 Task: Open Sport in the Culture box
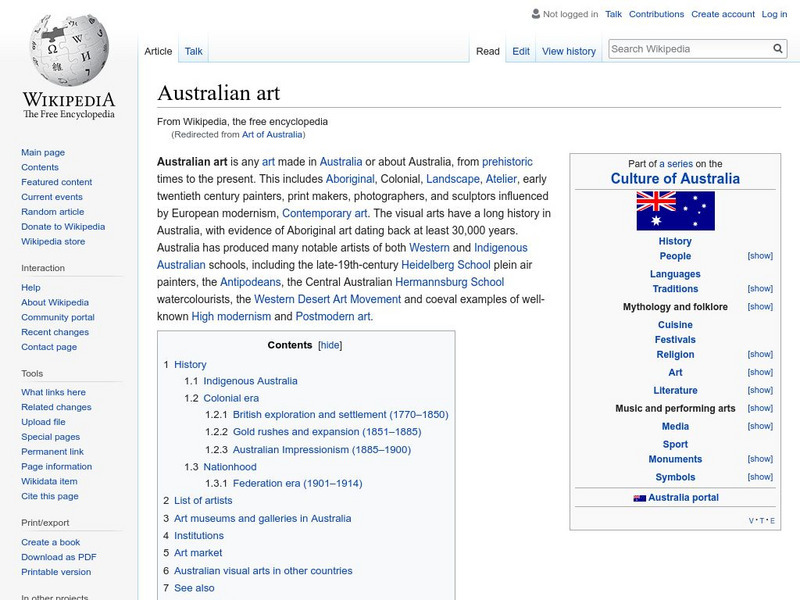[675, 444]
